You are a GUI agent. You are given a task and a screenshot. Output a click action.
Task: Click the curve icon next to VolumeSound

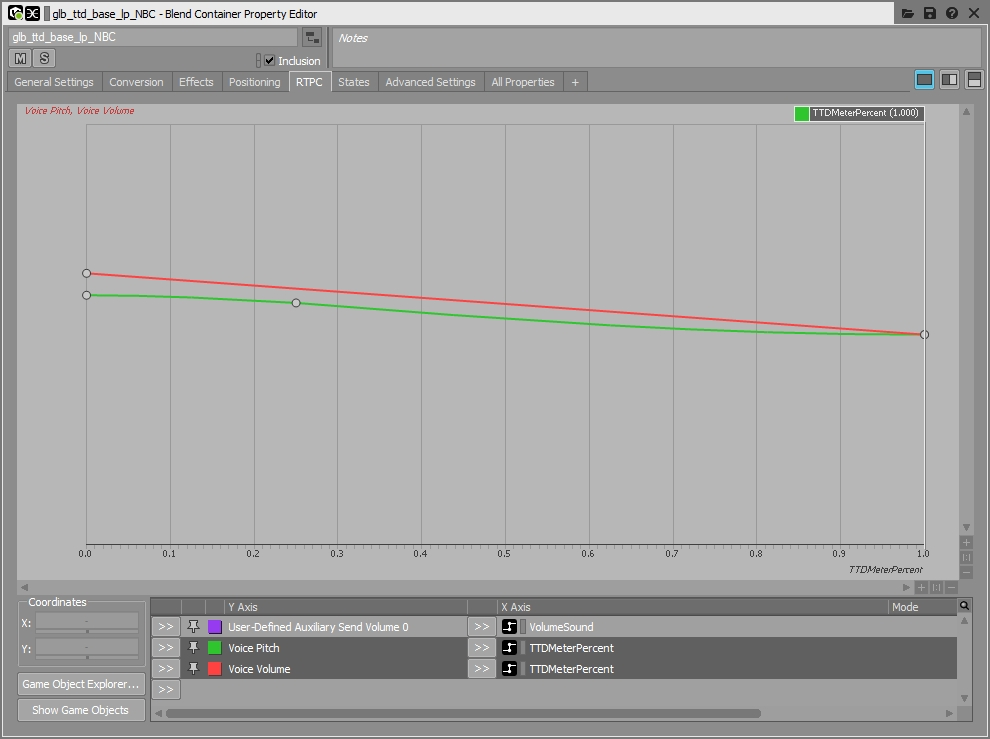pos(510,627)
